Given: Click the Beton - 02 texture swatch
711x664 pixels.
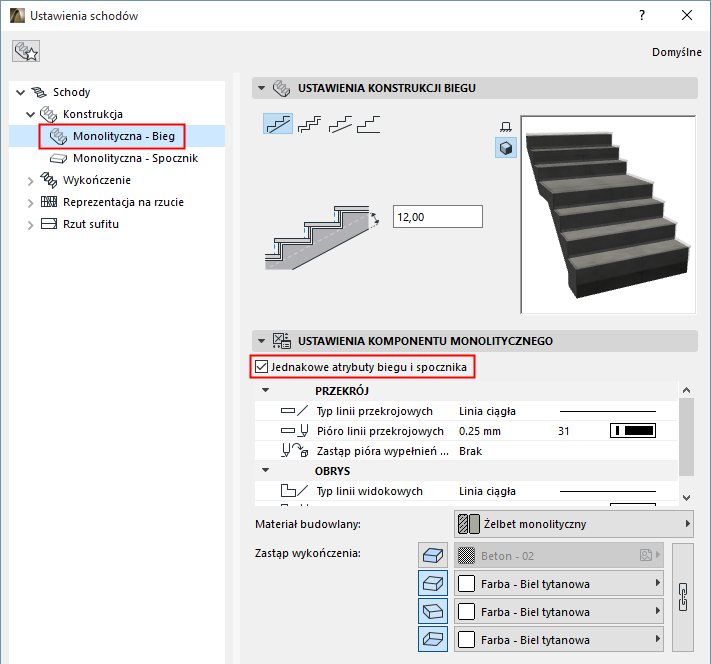Looking at the screenshot, I should (x=466, y=555).
